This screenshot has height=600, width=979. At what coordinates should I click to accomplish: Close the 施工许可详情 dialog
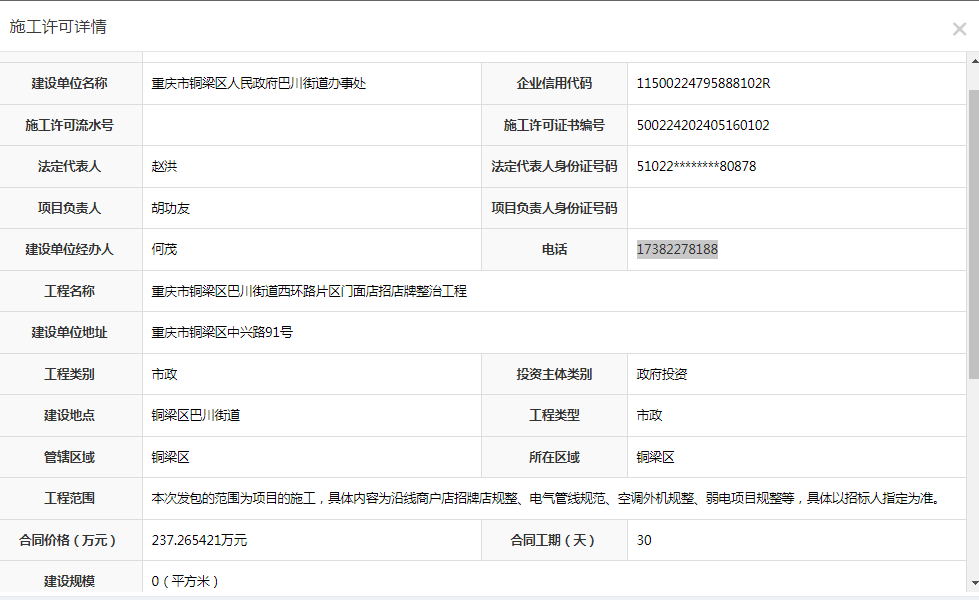coord(958,29)
